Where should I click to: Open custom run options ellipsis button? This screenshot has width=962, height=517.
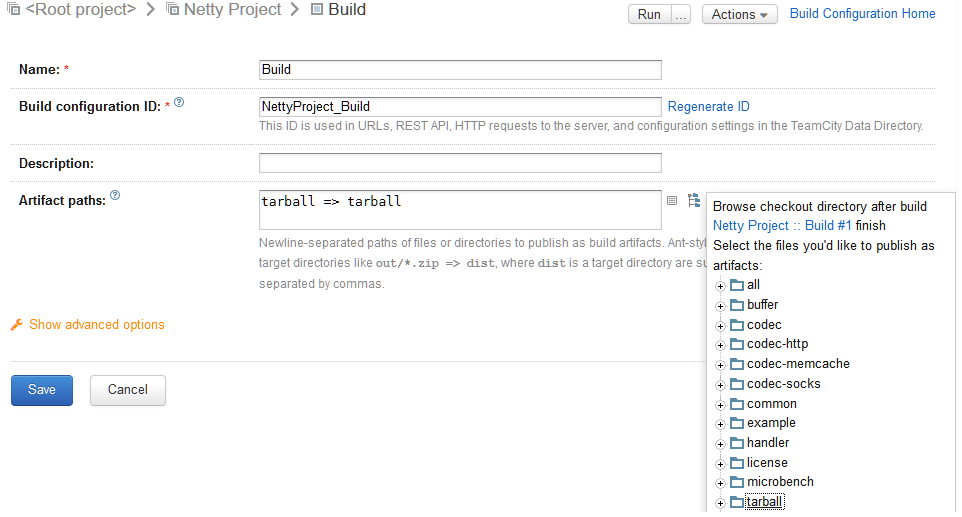(680, 14)
